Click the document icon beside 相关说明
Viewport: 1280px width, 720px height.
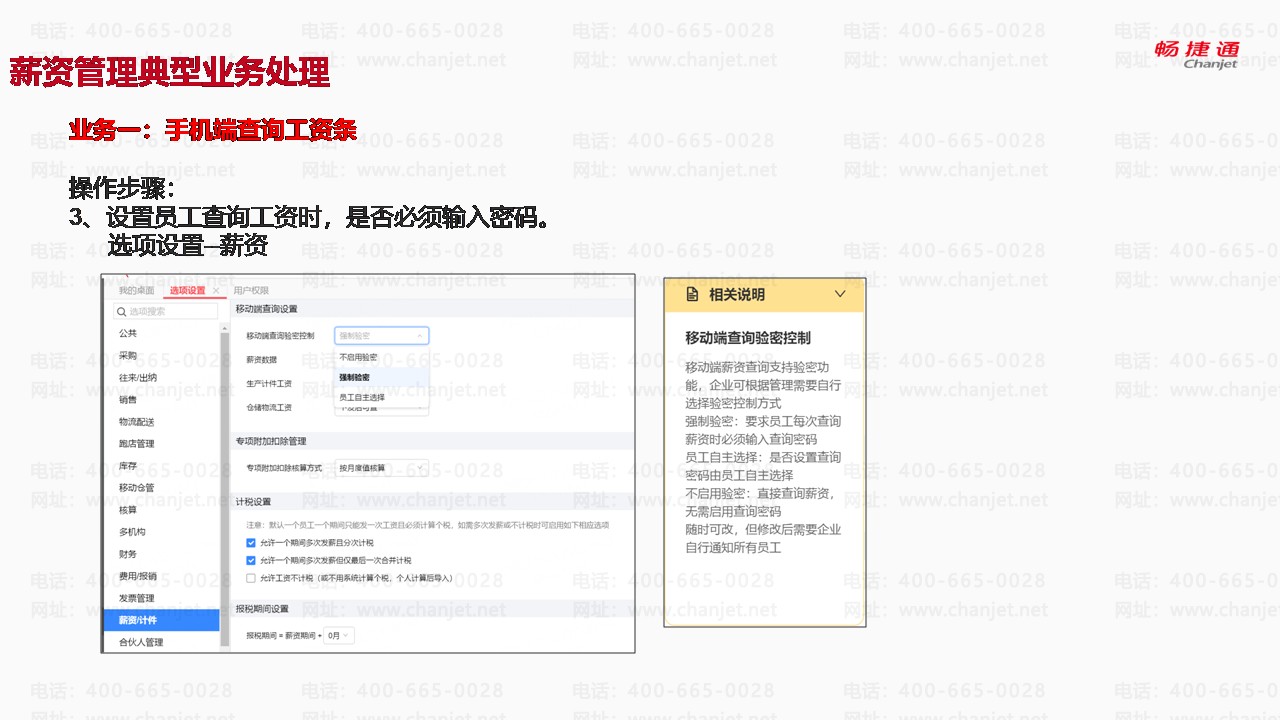coord(692,295)
